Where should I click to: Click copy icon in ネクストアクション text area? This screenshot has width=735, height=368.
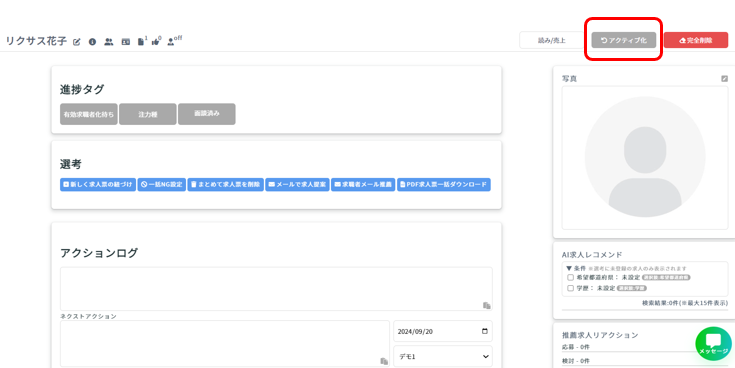pyautogui.click(x=384, y=361)
